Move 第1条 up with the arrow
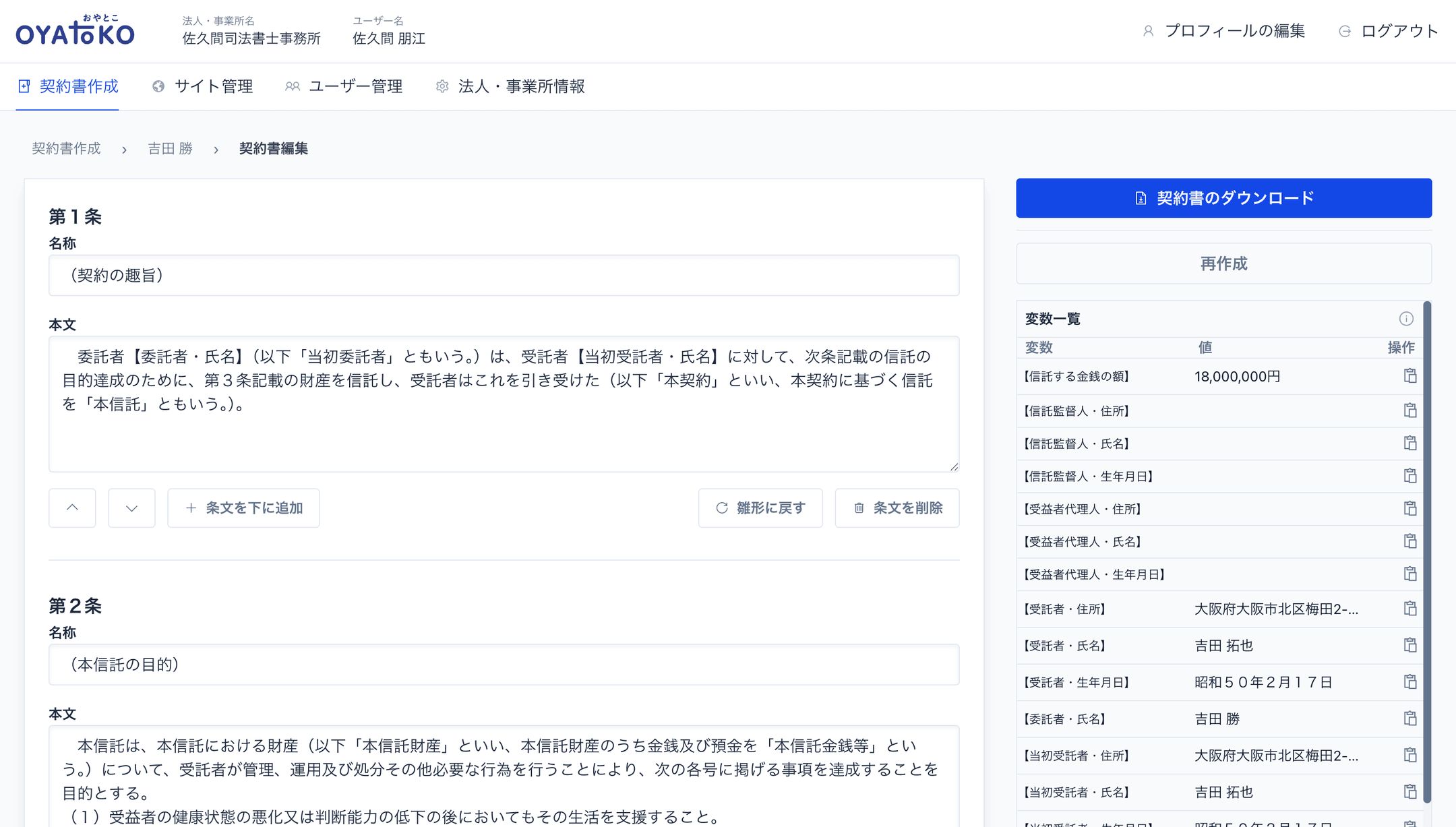The image size is (1456, 827). [x=72, y=508]
